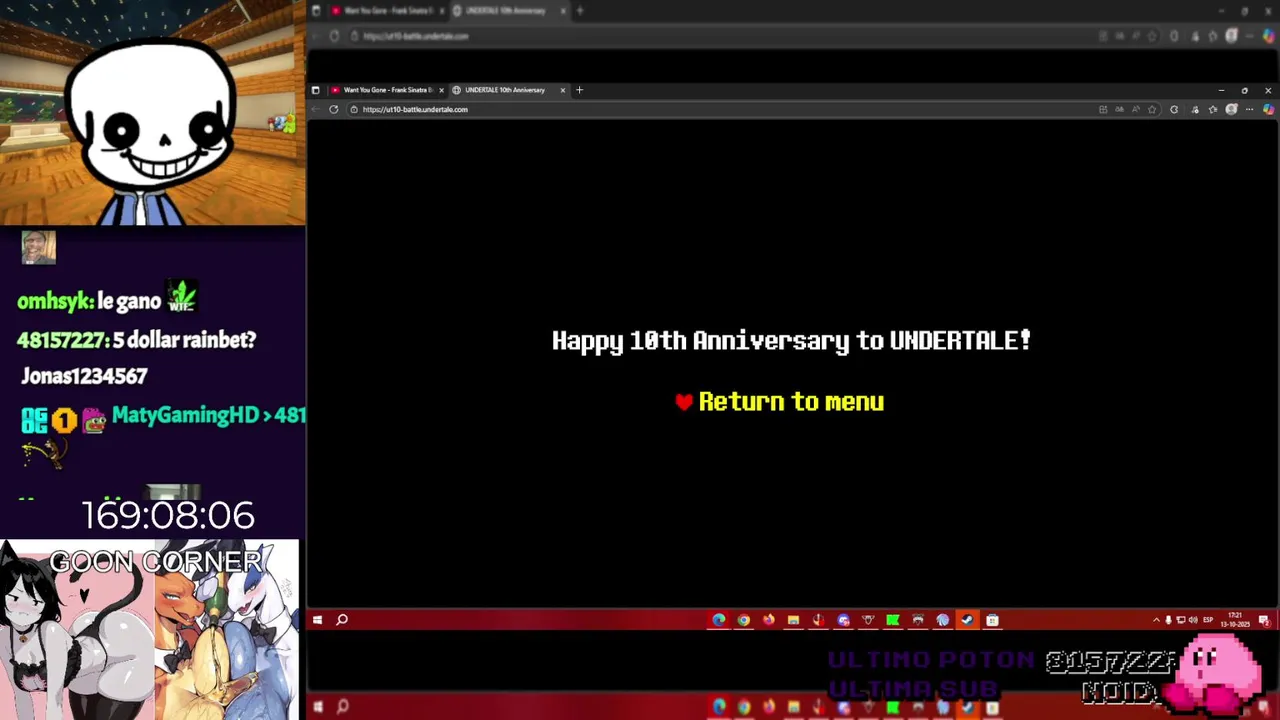Open the browser profile avatar
The image size is (1280, 720).
point(1232,109)
